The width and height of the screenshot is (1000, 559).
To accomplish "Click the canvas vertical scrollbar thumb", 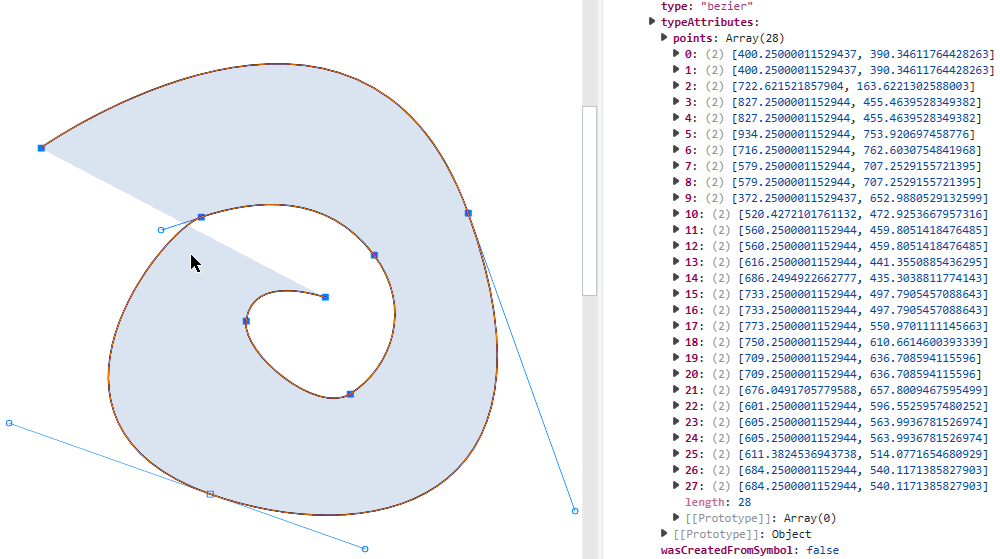I will click(589, 201).
